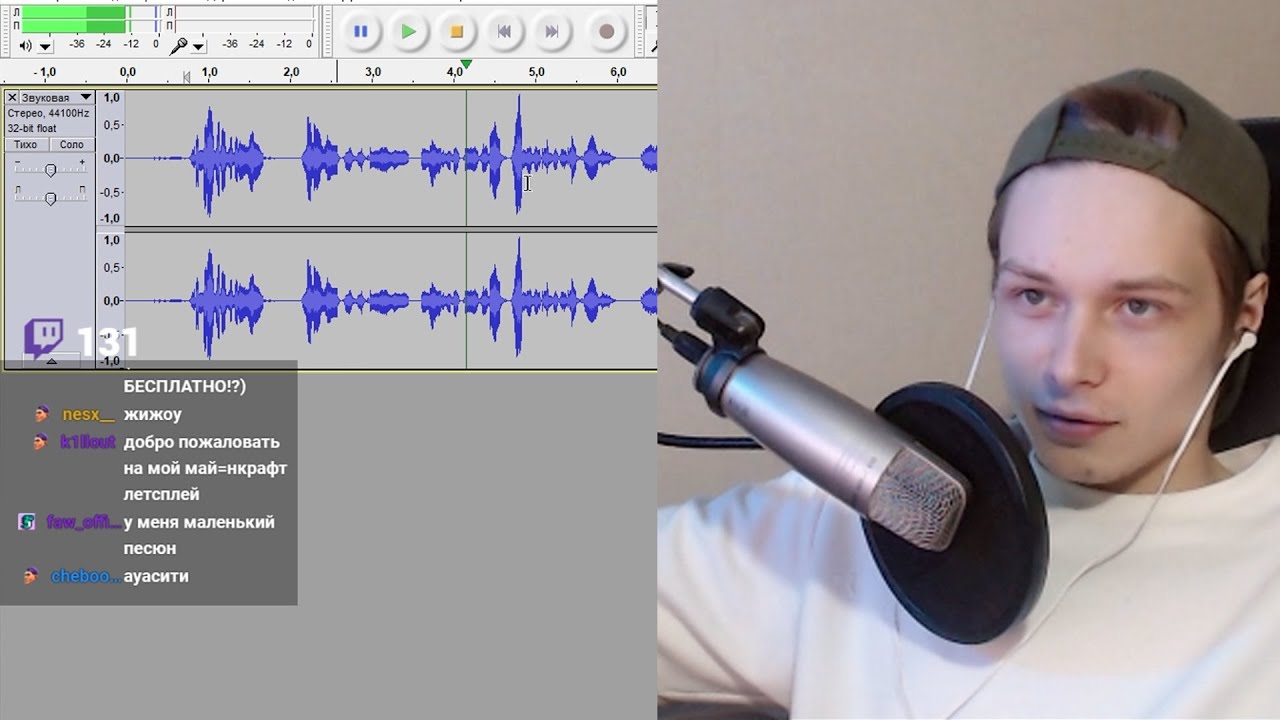
Task: Click the microphone recording meter icon
Action: [178, 45]
